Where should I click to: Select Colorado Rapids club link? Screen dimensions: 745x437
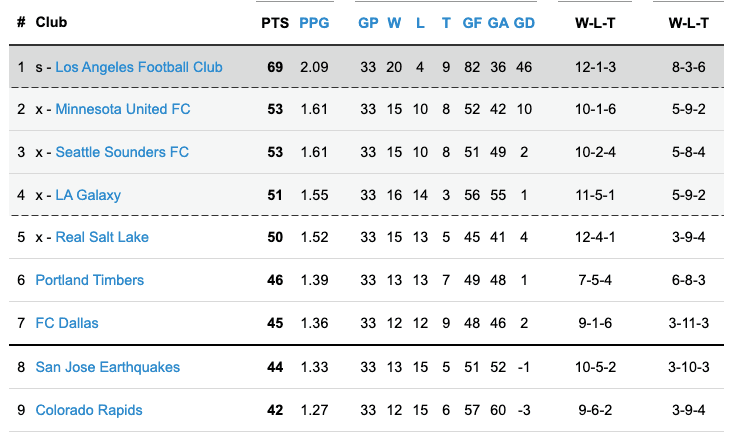[89, 410]
